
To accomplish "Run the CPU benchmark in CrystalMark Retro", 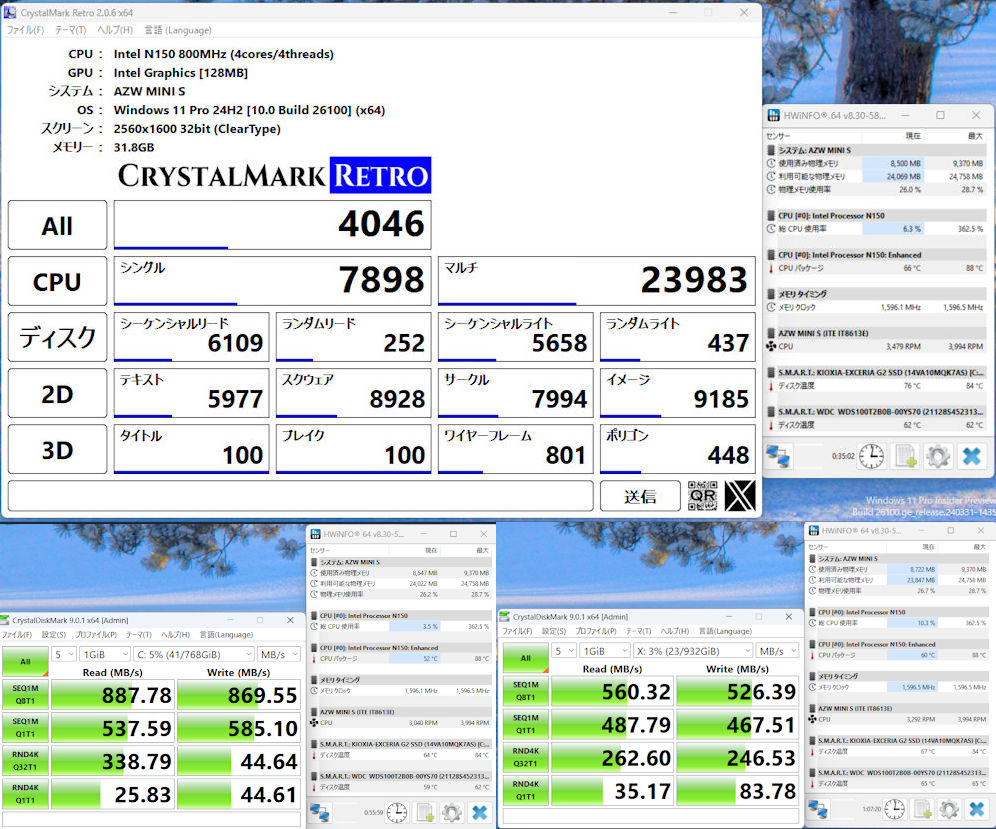I will point(57,281).
